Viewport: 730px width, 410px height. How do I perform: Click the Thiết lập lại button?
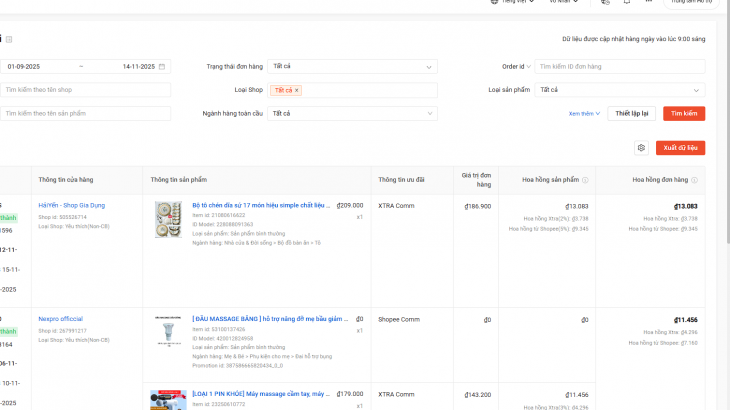point(632,114)
